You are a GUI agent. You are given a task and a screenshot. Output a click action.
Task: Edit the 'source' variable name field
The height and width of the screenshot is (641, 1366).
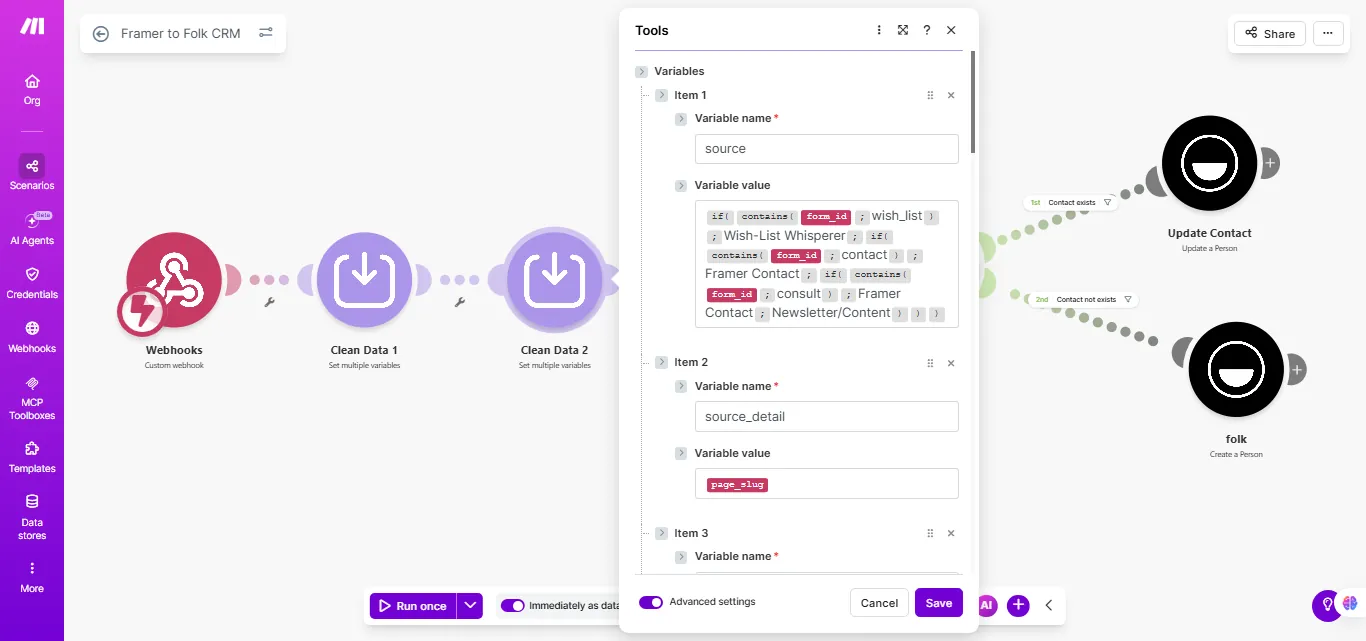(827, 149)
